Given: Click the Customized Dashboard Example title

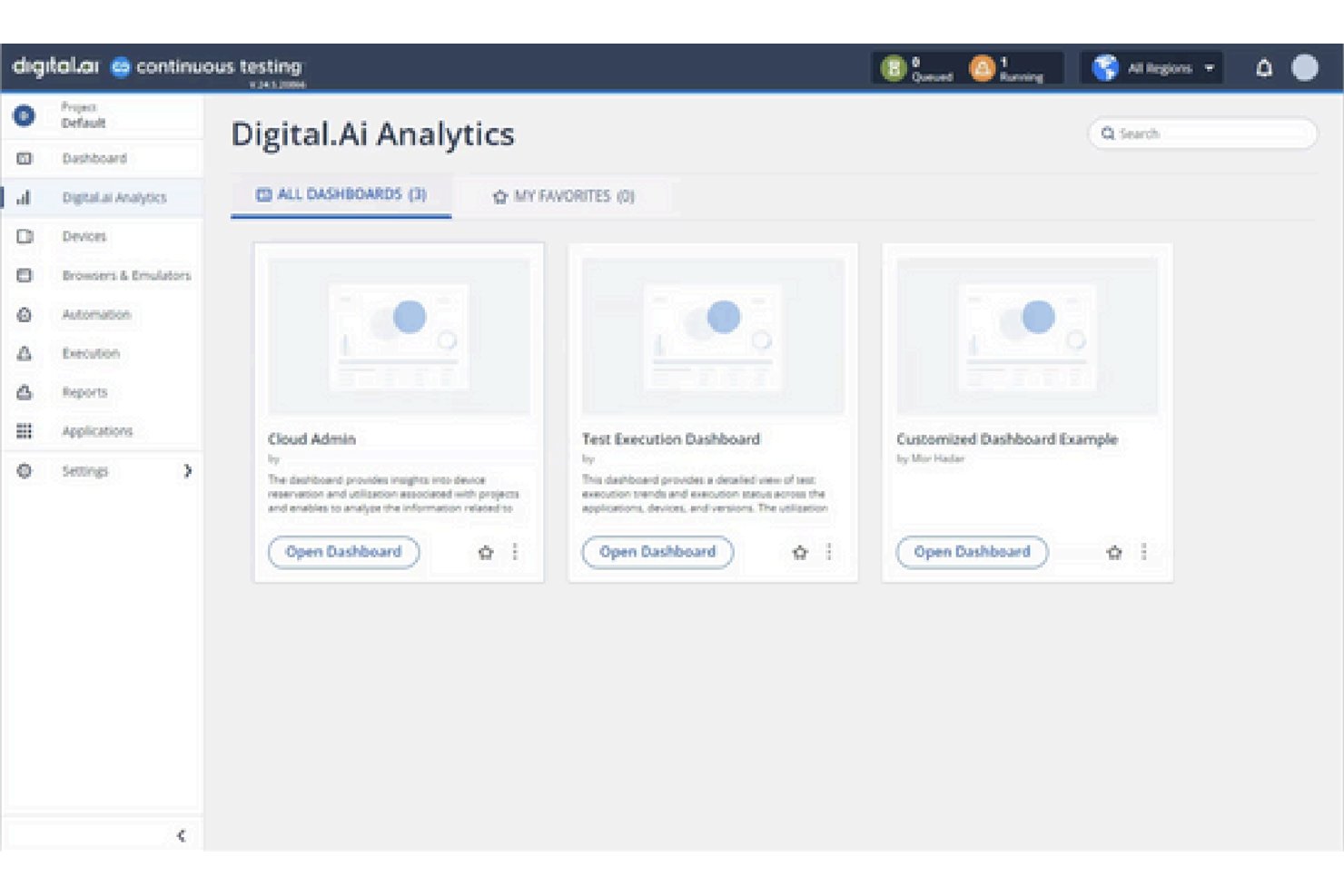Looking at the screenshot, I should (x=1007, y=439).
